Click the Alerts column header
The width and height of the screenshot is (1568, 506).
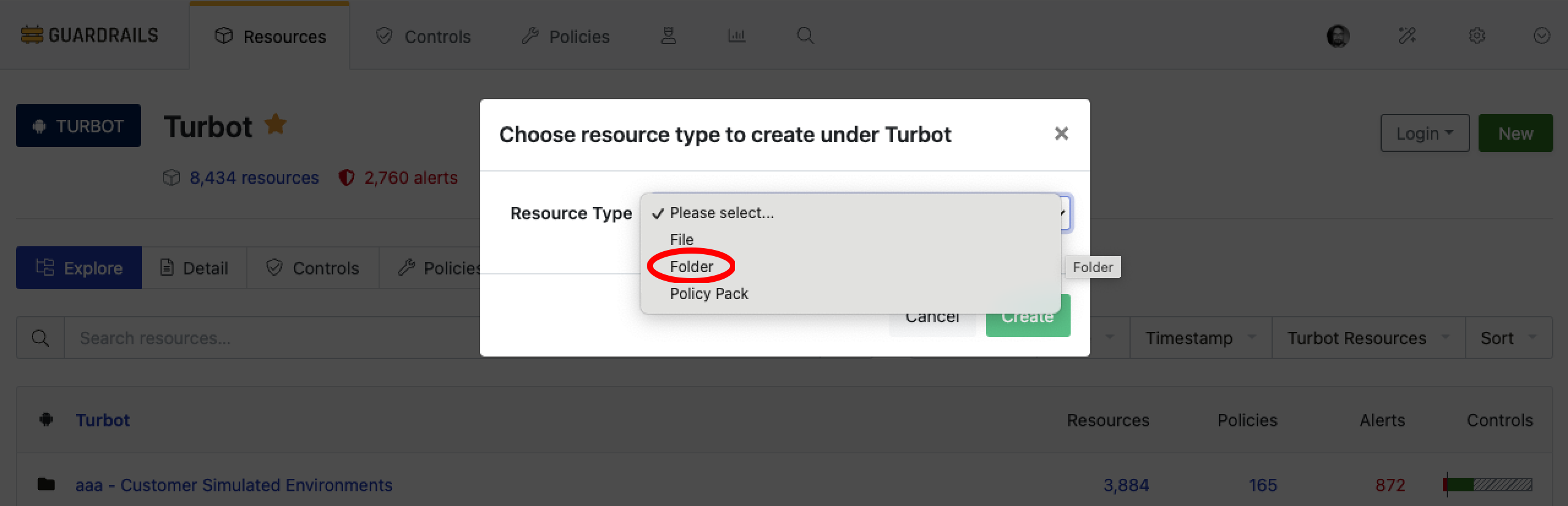(1382, 420)
